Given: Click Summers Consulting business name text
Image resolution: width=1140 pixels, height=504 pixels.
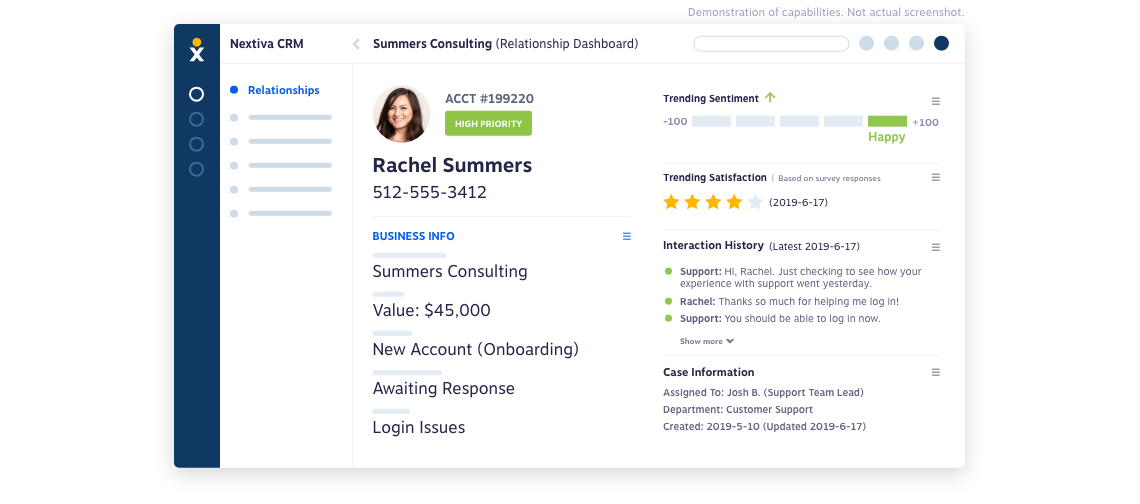Looking at the screenshot, I should pos(450,271).
